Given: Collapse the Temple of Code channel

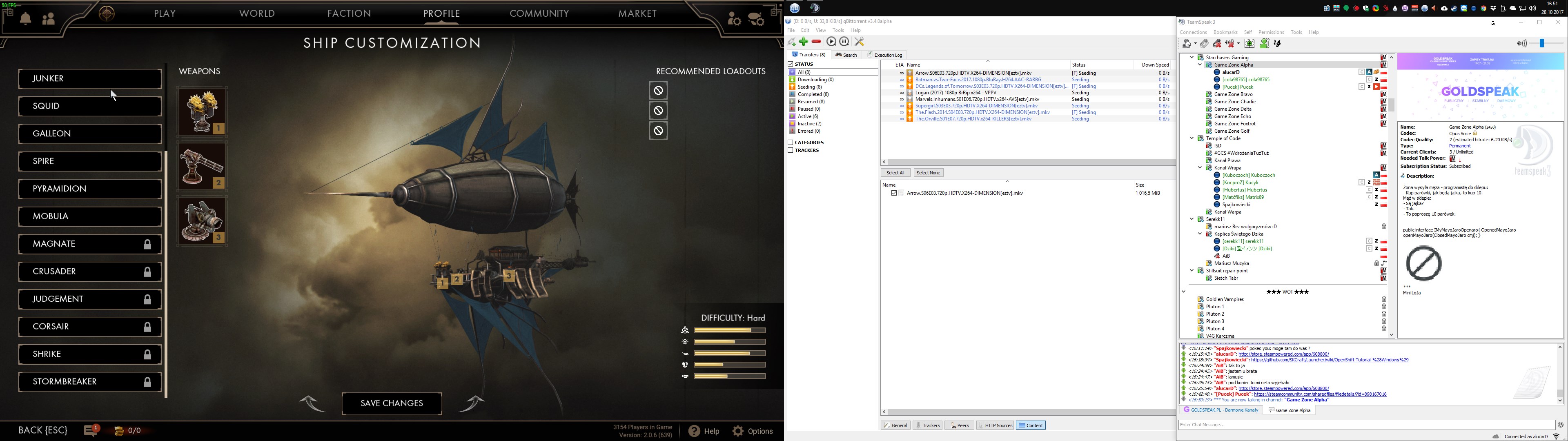Looking at the screenshot, I should point(1192,138).
